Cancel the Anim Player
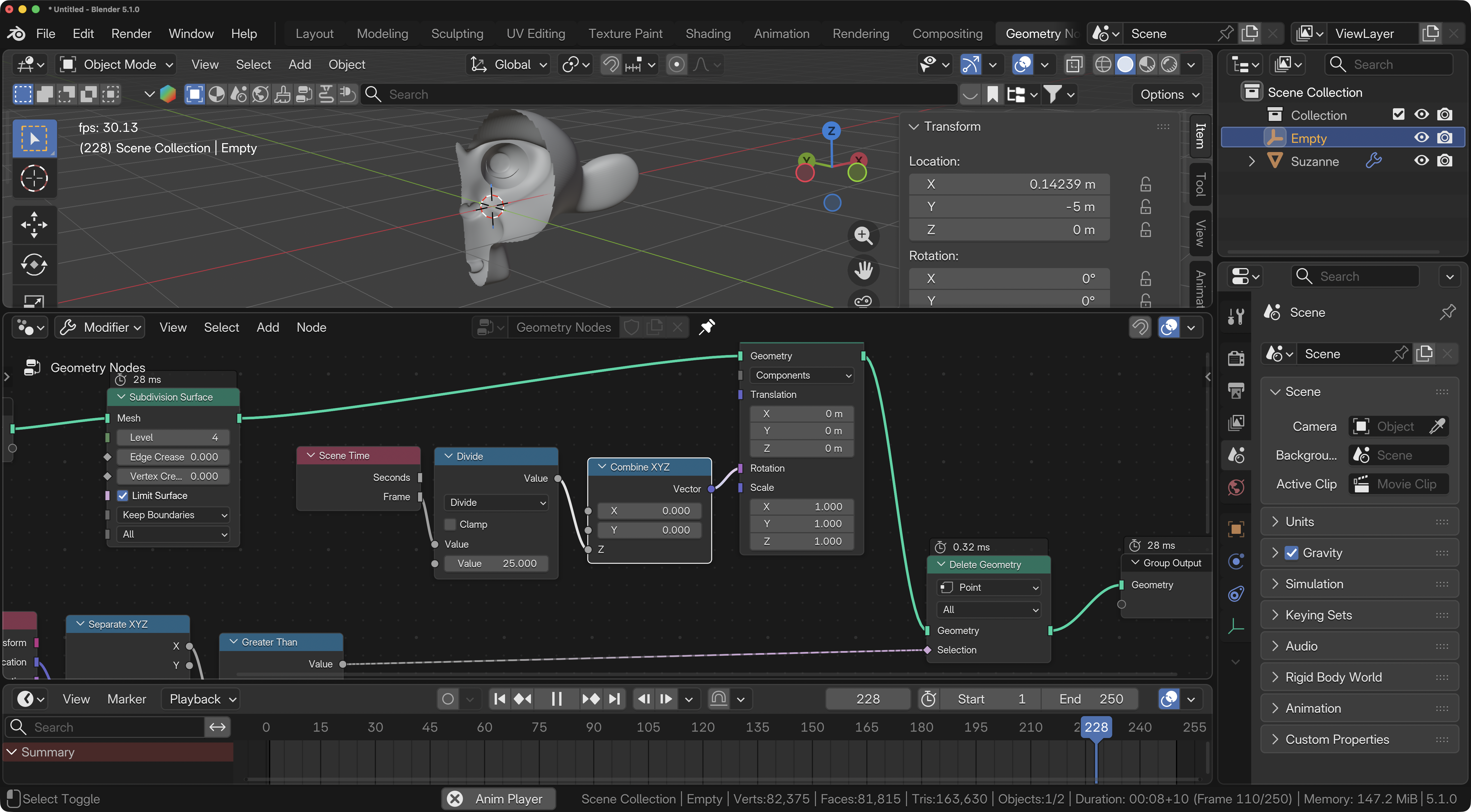Screen dimensions: 1471x812 point(455,798)
